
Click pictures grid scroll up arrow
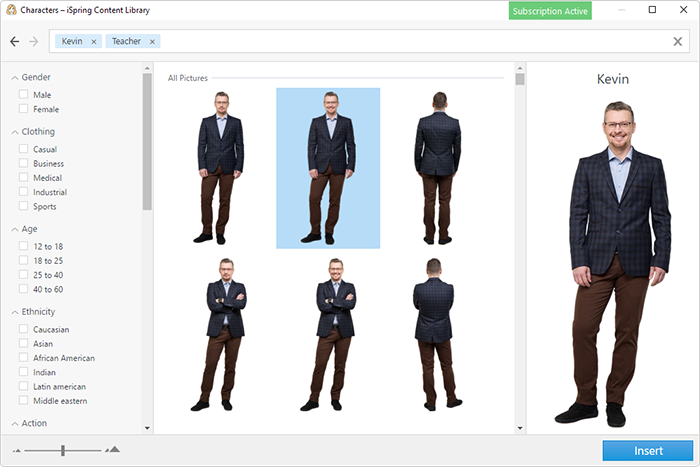tap(520, 68)
